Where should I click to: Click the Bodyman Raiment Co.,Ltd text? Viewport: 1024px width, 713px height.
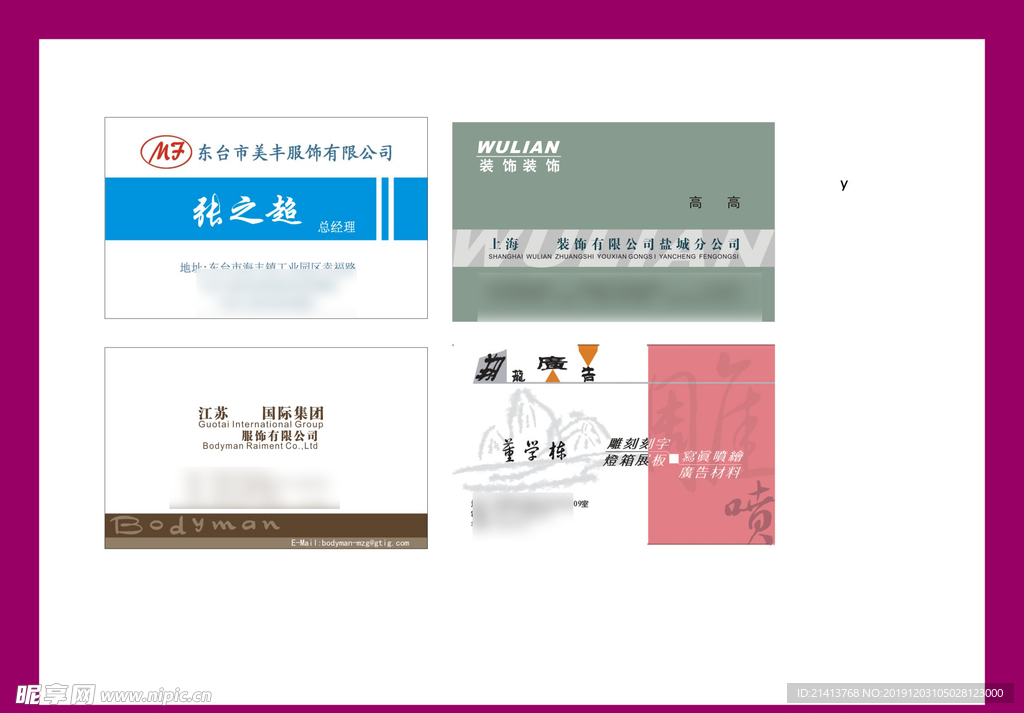(260, 446)
